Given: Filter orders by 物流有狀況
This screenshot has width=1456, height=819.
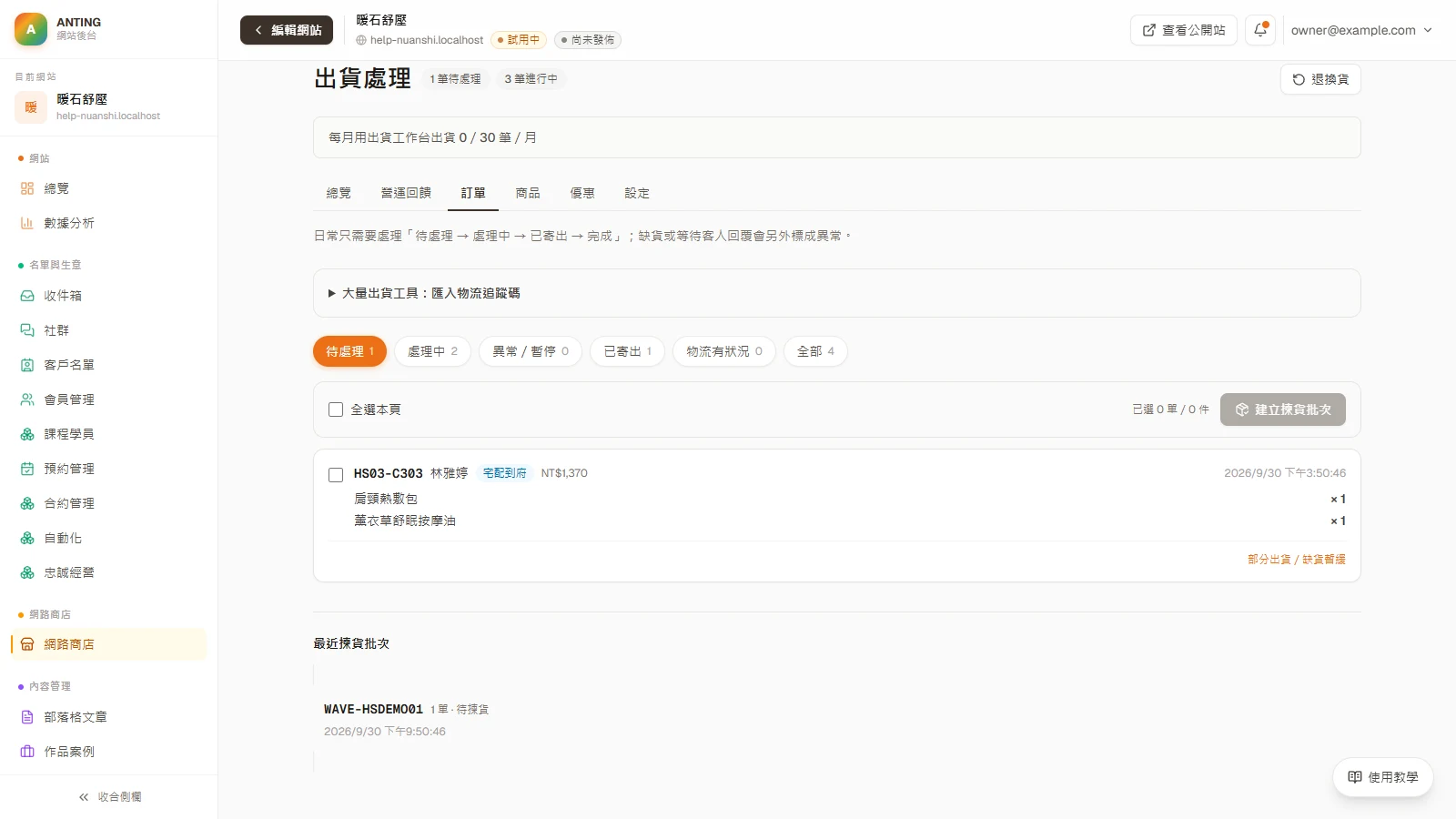Looking at the screenshot, I should 724,351.
